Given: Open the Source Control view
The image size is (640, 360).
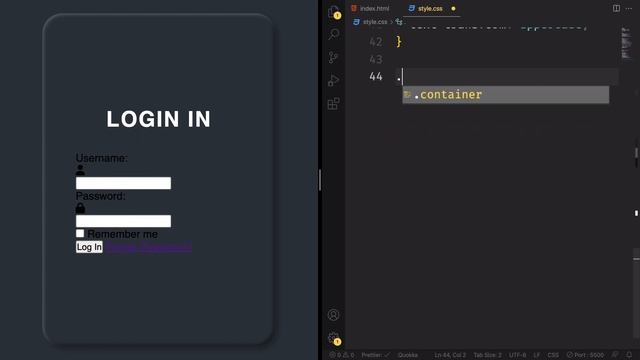Looking at the screenshot, I should [x=333, y=57].
